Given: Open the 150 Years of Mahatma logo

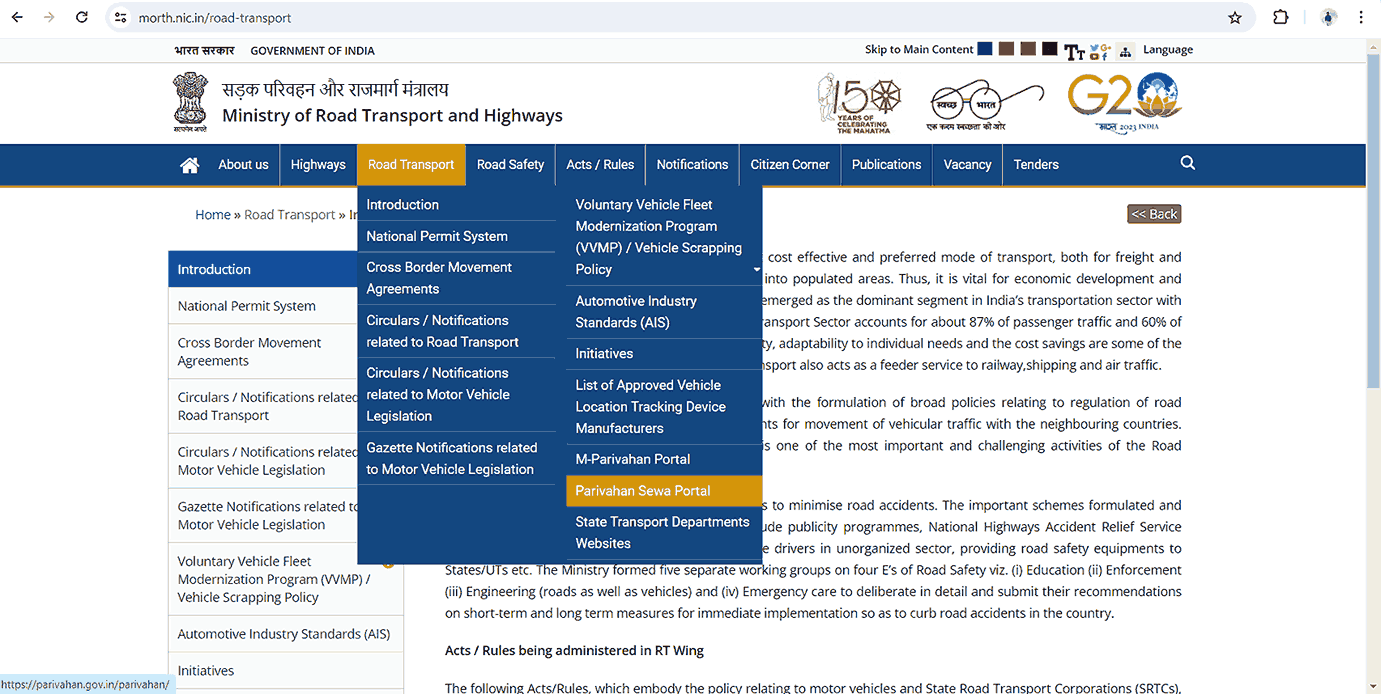Looking at the screenshot, I should [x=859, y=102].
